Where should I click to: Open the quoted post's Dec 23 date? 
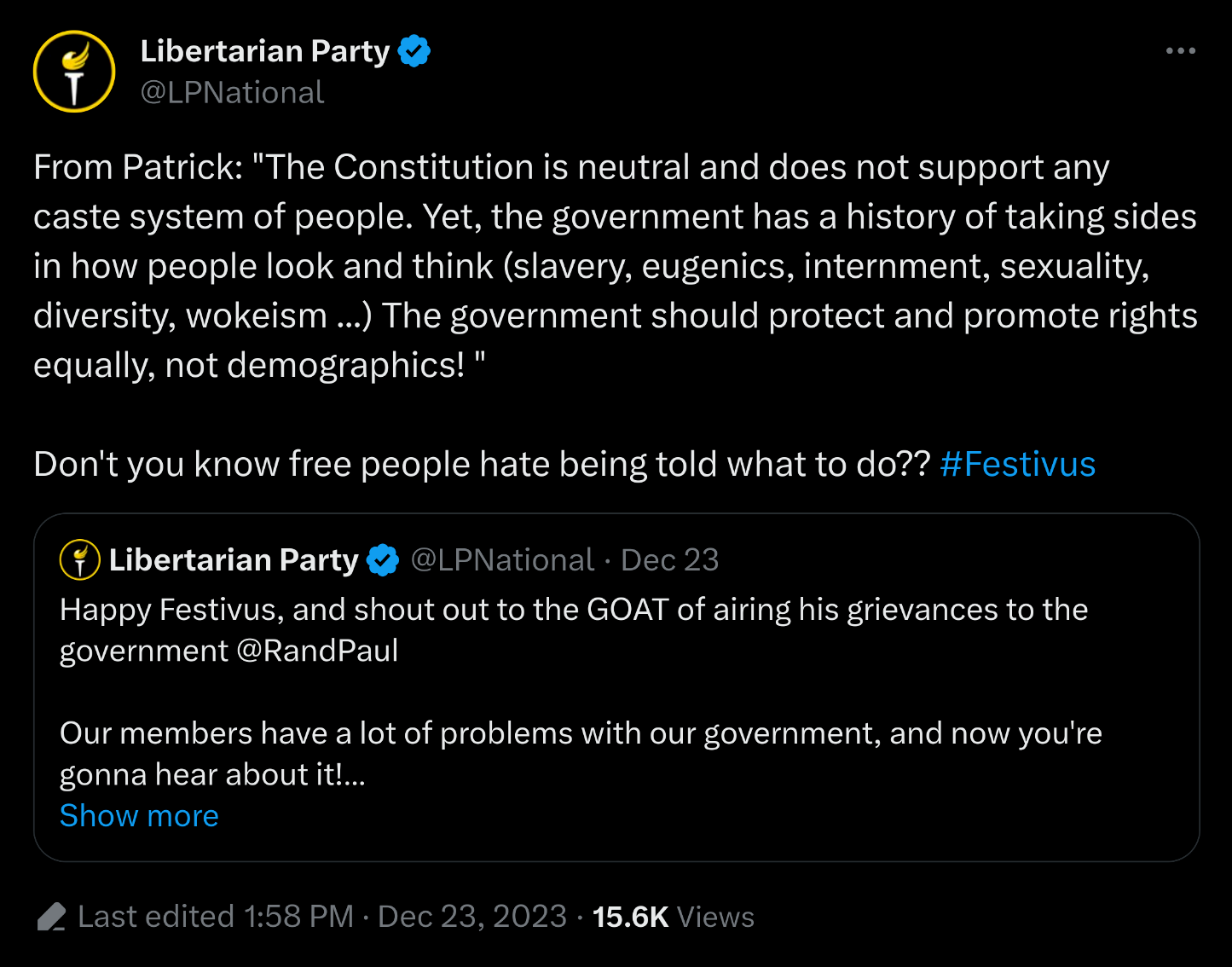coord(669,560)
